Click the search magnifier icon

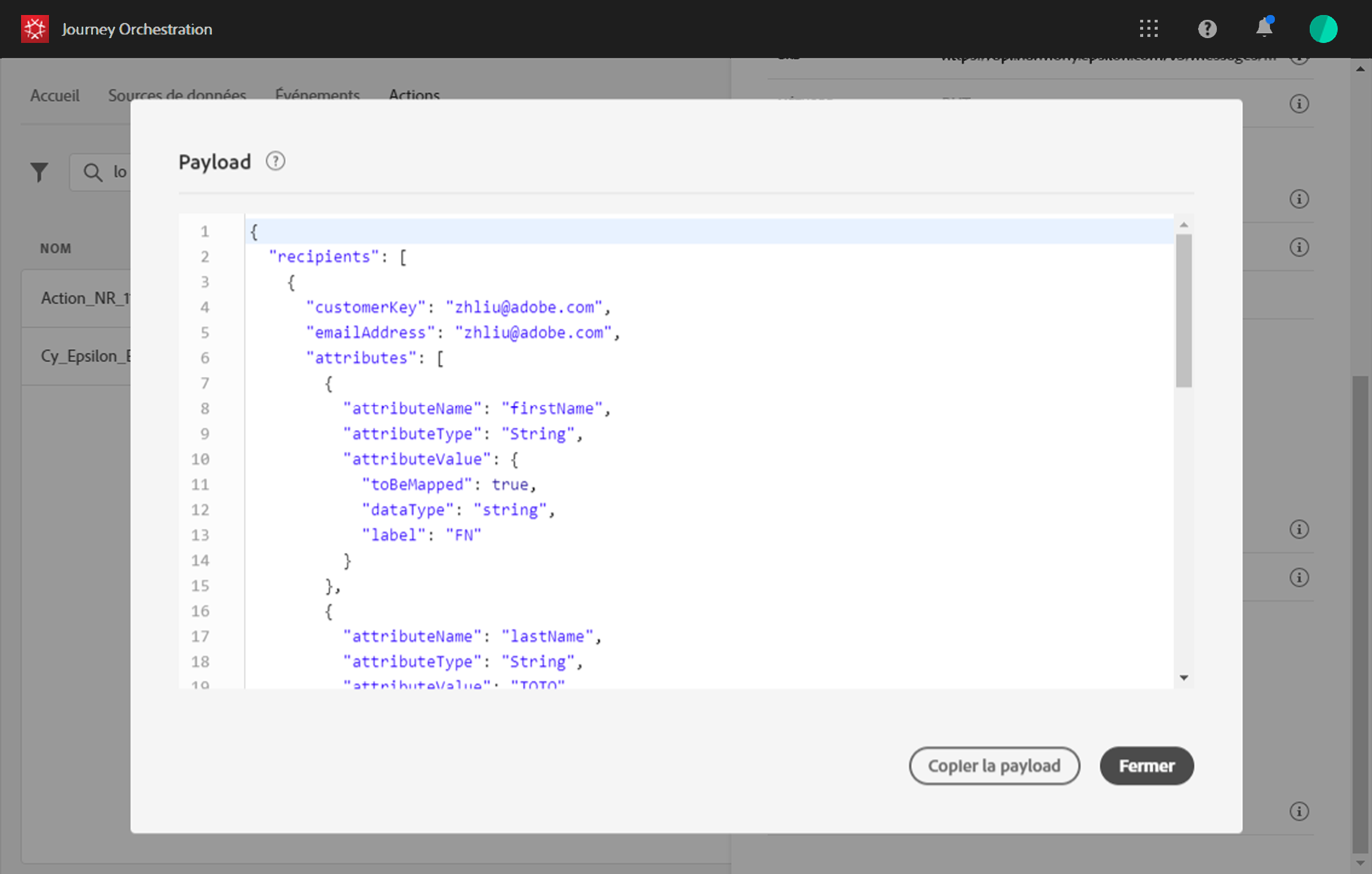(92, 172)
